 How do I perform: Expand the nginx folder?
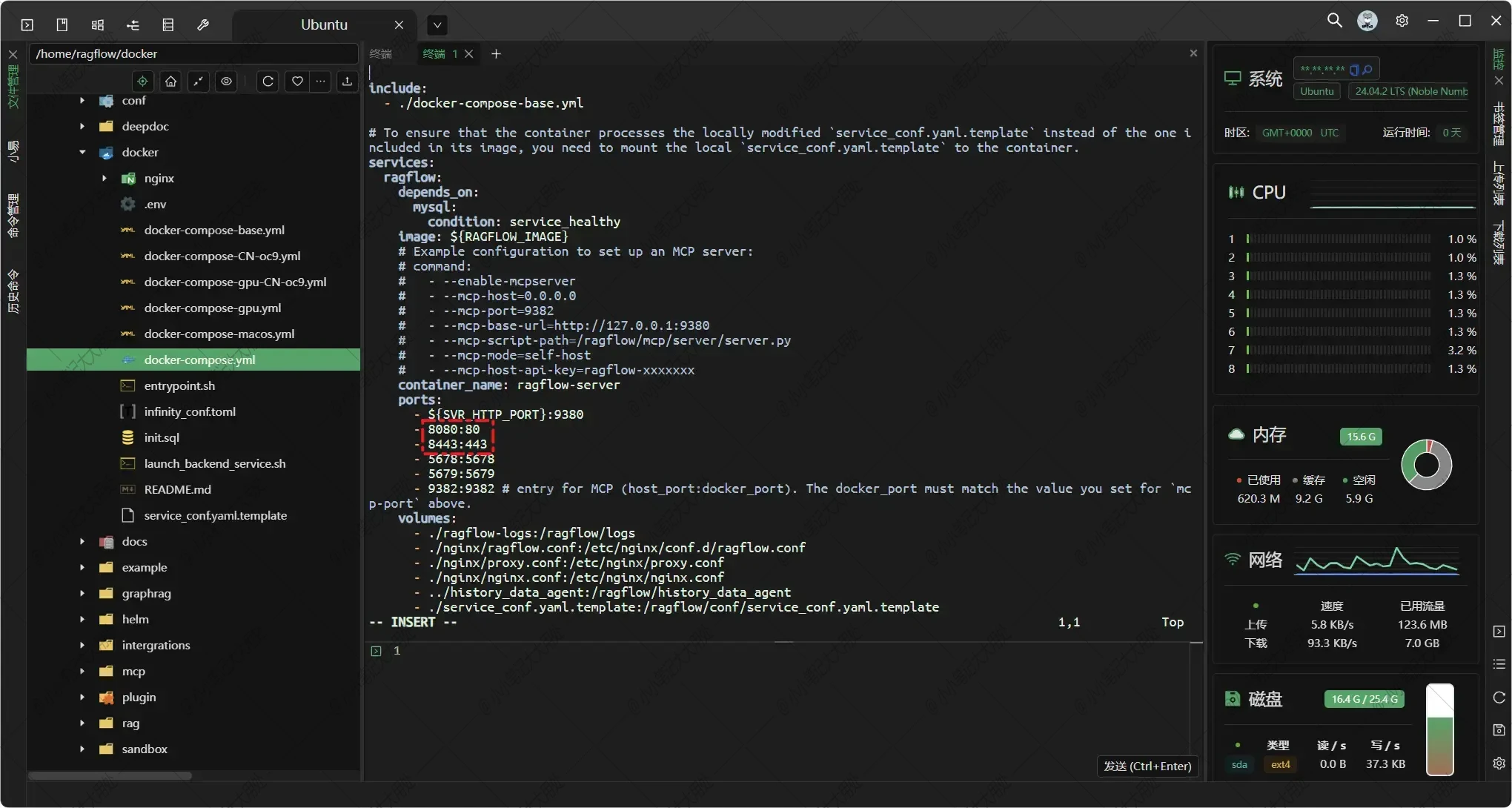pos(105,178)
